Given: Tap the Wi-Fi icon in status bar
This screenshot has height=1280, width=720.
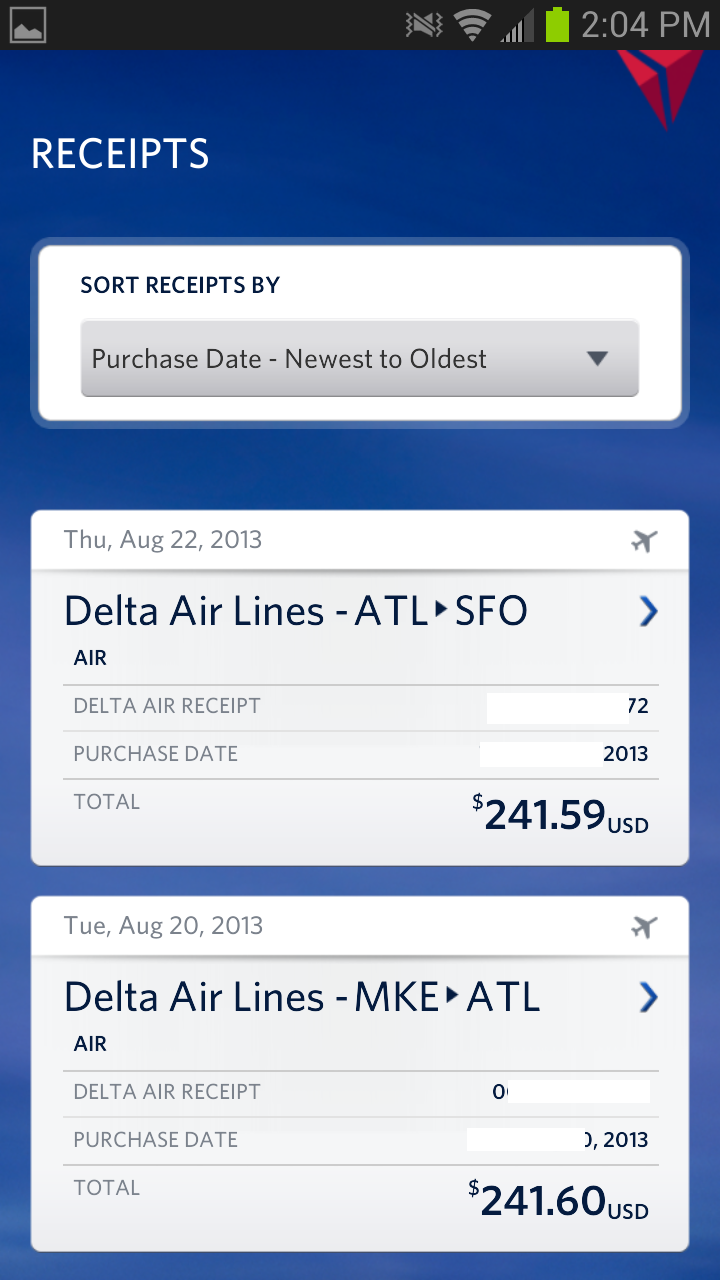Looking at the screenshot, I should pyautogui.click(x=470, y=25).
